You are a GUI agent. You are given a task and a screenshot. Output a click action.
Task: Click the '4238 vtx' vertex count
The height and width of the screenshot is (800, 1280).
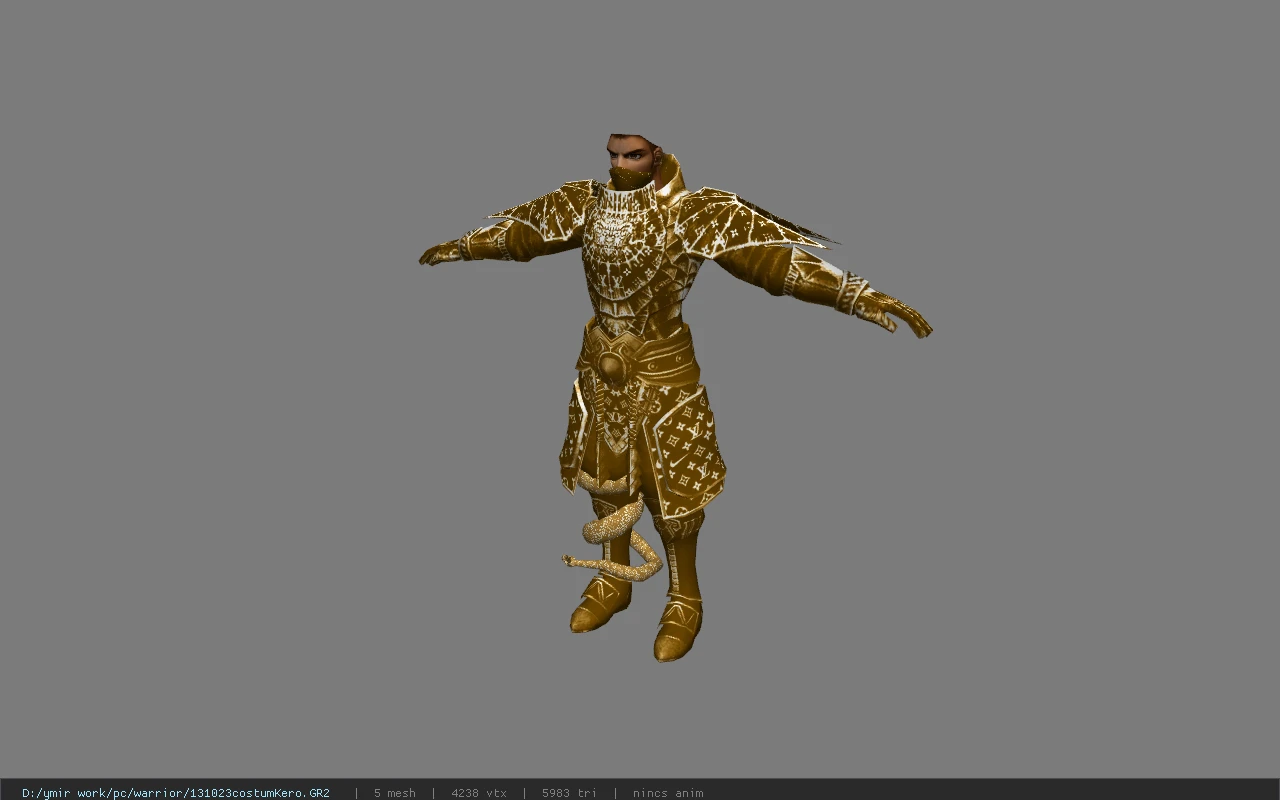pos(479,793)
